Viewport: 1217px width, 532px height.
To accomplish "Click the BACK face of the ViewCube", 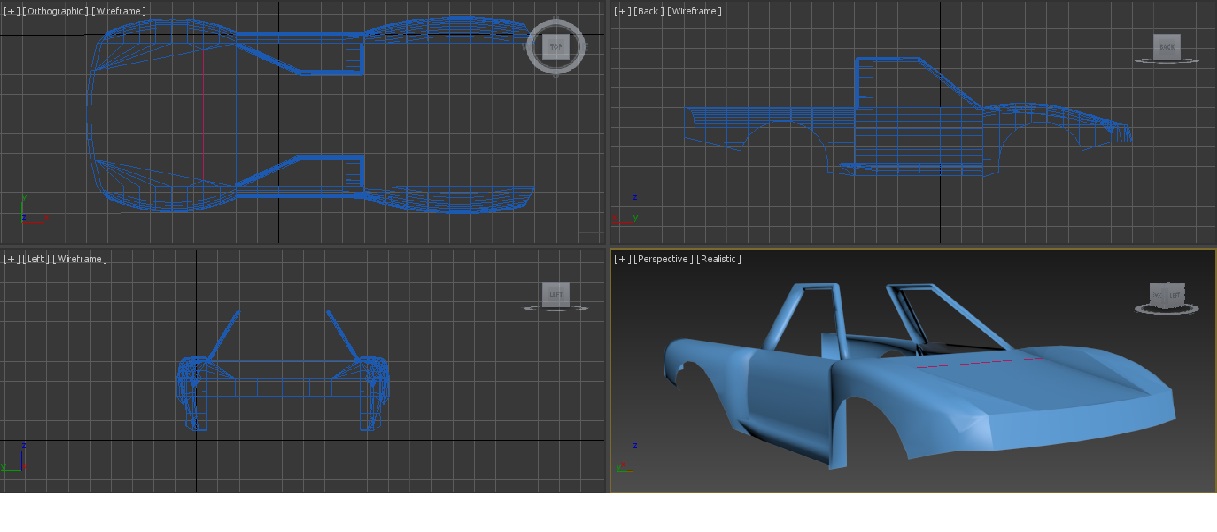I will (1167, 47).
